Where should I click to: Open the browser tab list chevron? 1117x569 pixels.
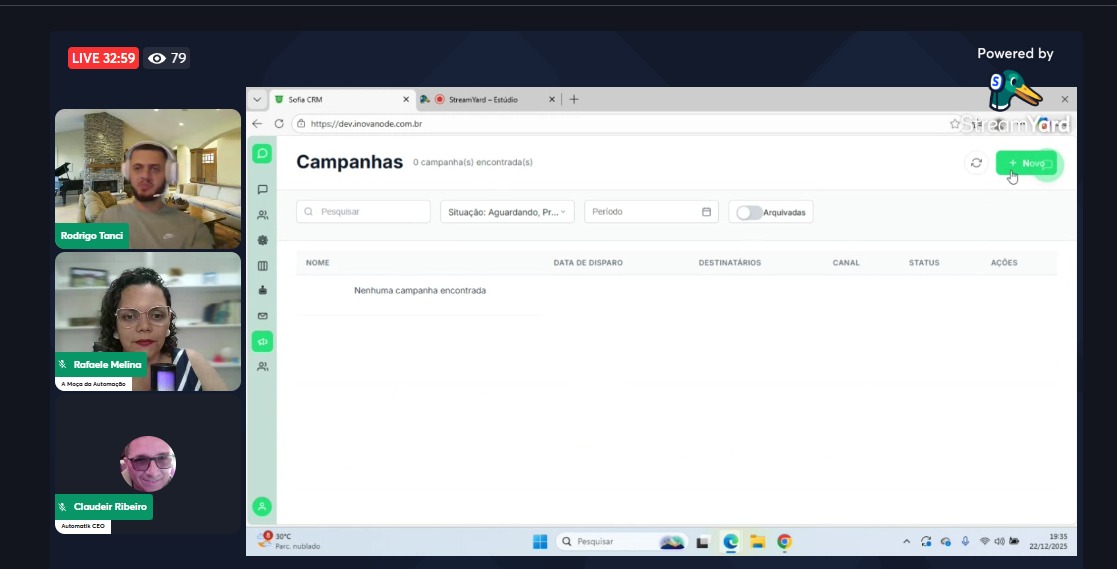tap(257, 100)
